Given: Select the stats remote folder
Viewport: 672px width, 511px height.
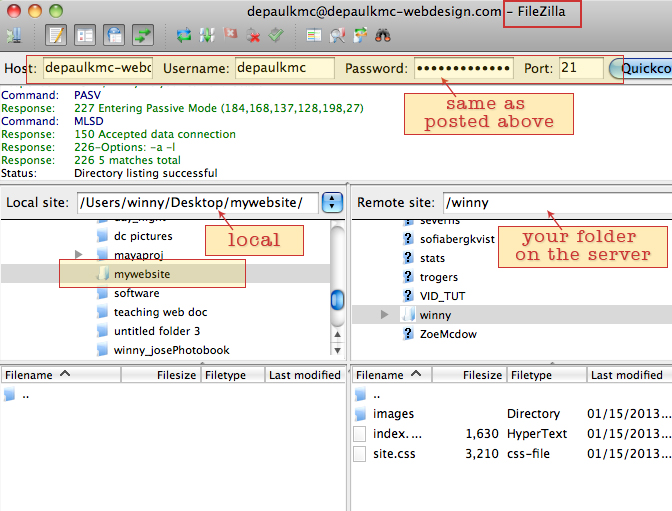Looking at the screenshot, I should (x=432, y=258).
